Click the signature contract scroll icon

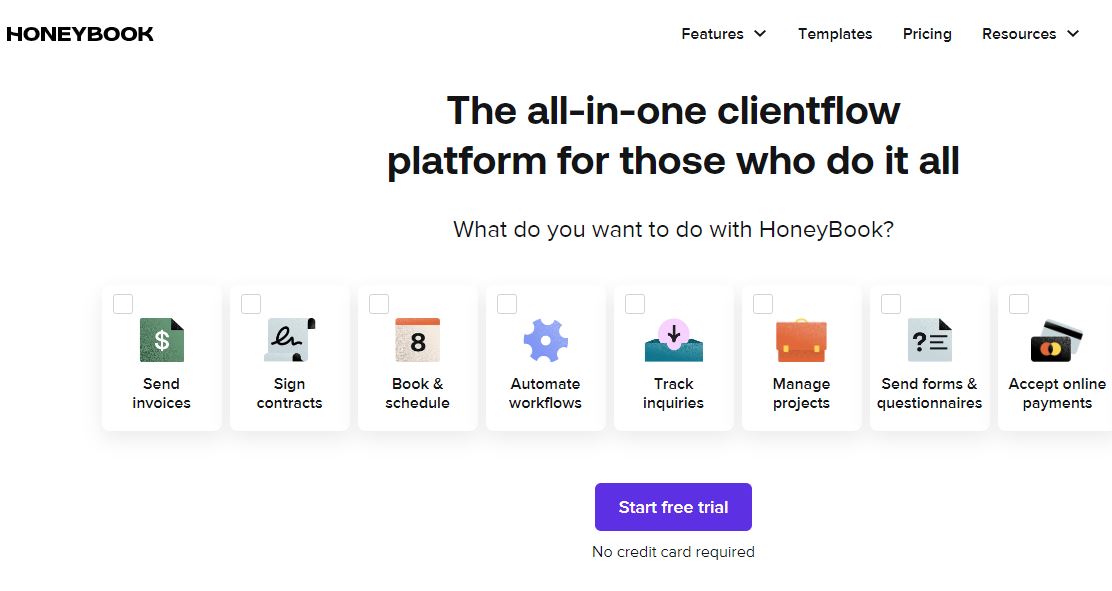(x=289, y=340)
